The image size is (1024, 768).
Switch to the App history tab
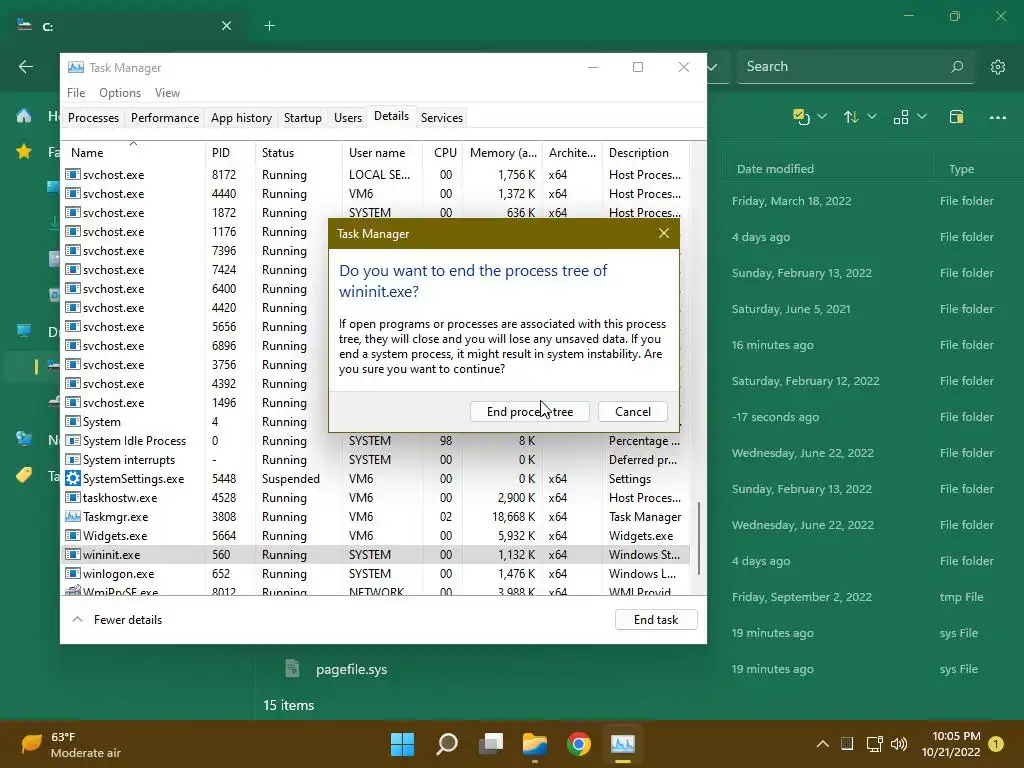tap(241, 118)
